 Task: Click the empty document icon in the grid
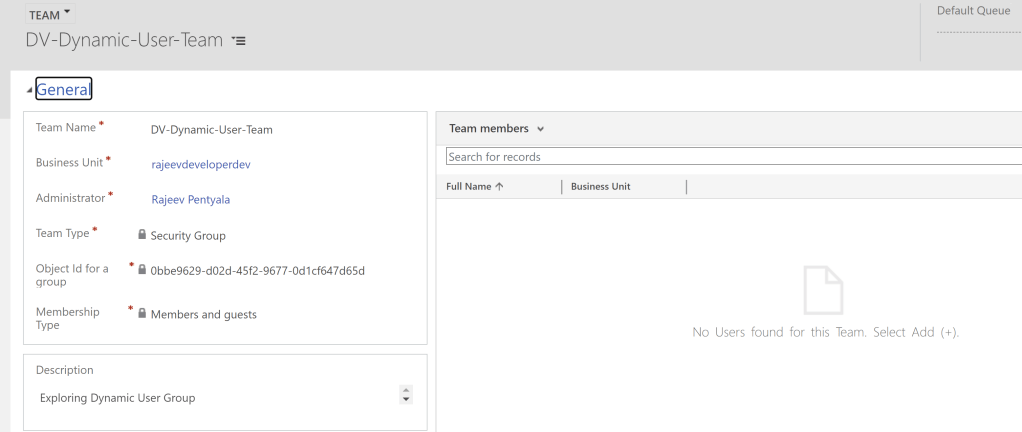pyautogui.click(x=824, y=291)
